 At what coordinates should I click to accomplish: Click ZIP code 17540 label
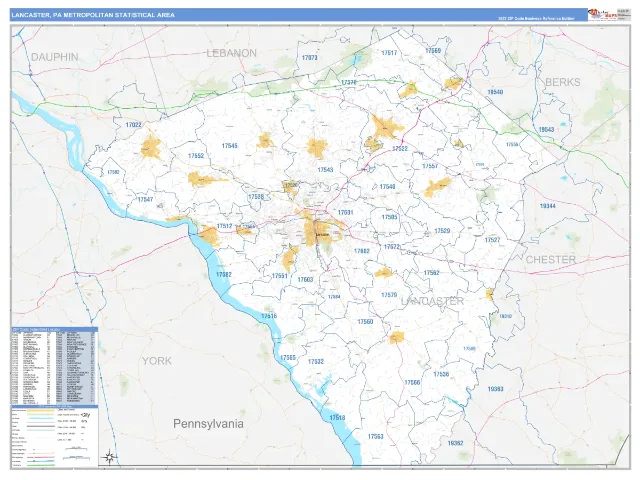pos(387,187)
